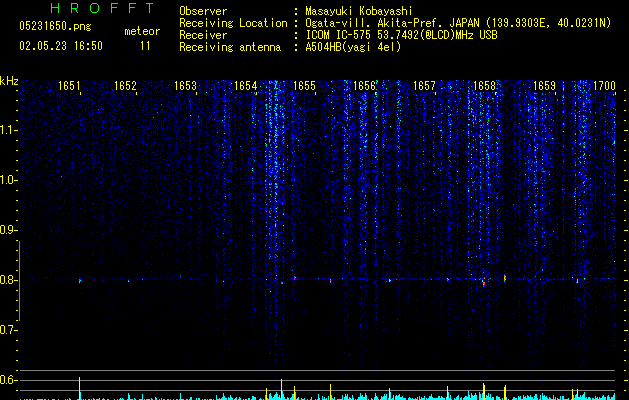Click the kHz axis unit label
This screenshot has width=629, height=400.
tap(9, 81)
